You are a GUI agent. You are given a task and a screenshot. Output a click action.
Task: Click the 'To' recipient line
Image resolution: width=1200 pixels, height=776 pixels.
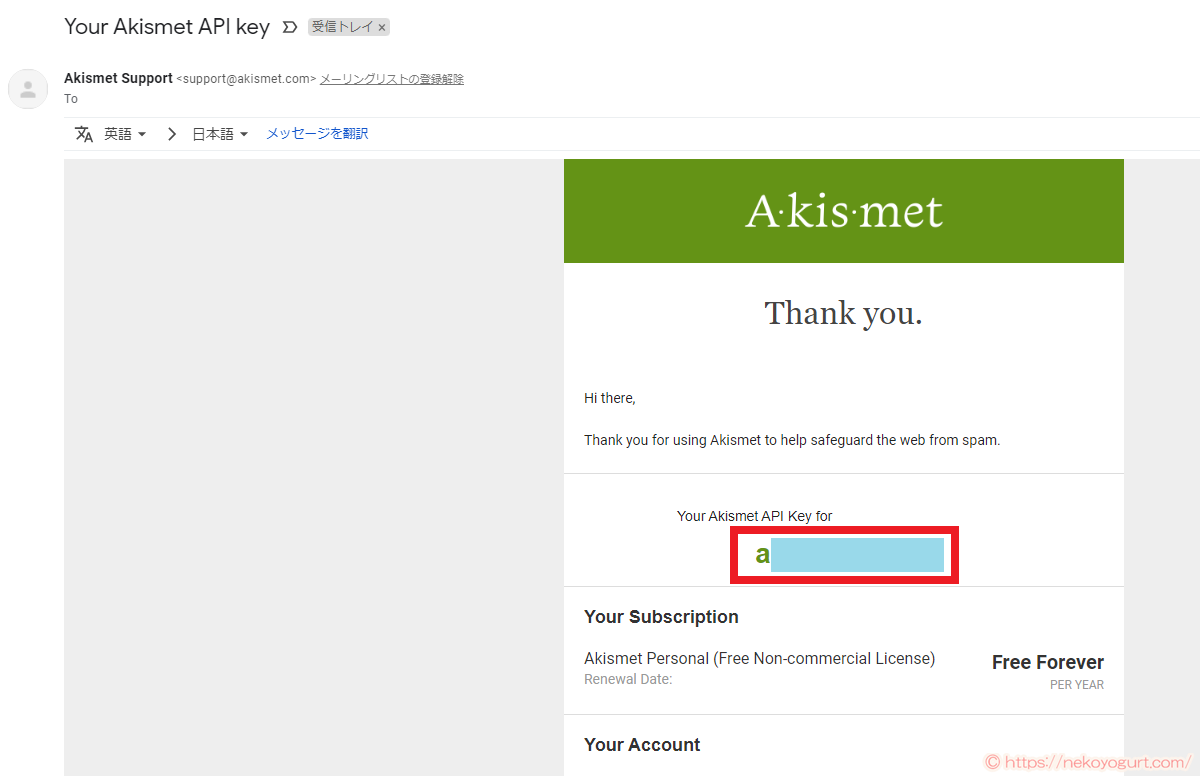(x=71, y=99)
